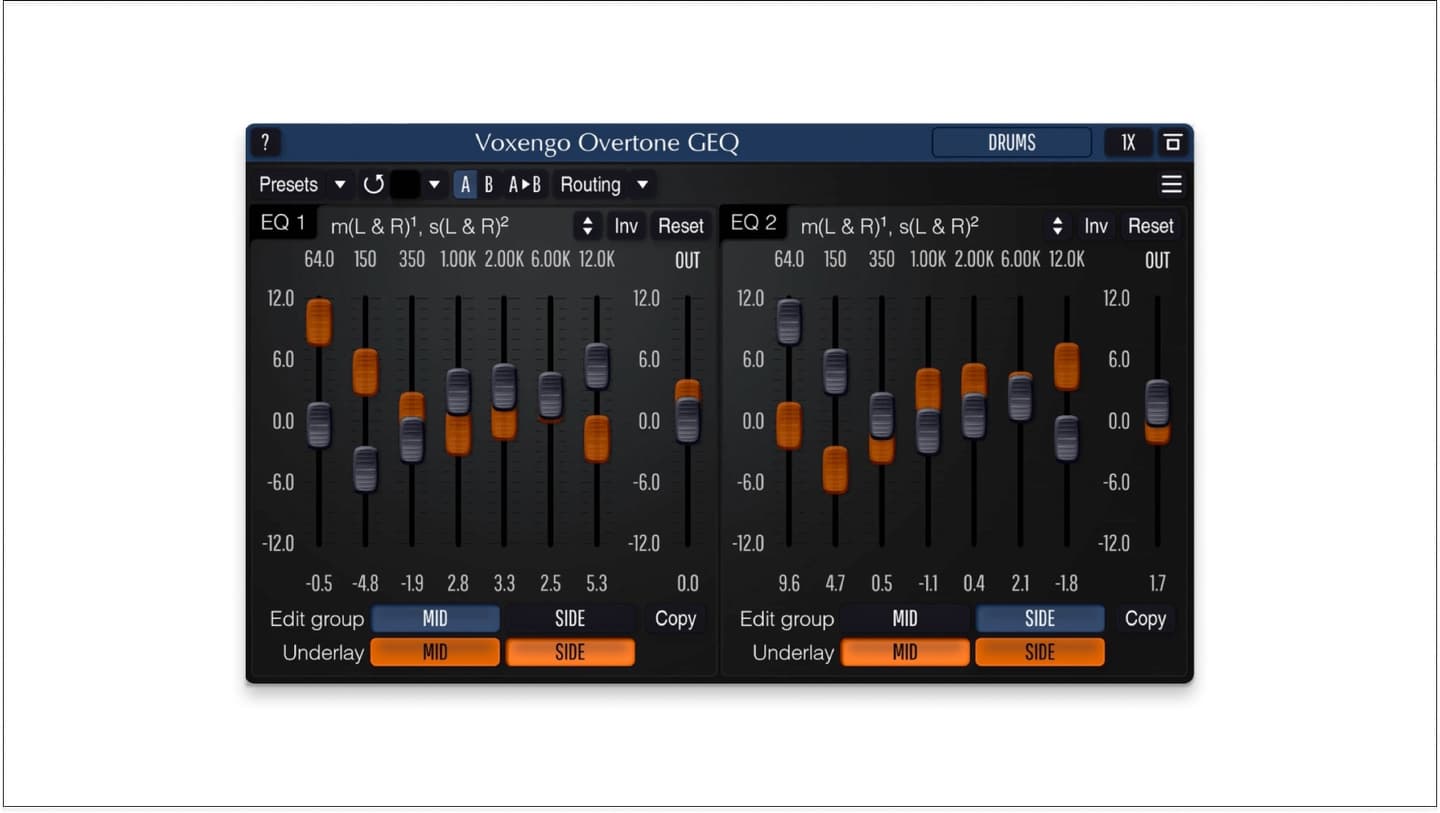
Task: Copy the EQ 1 settings
Action: [675, 619]
